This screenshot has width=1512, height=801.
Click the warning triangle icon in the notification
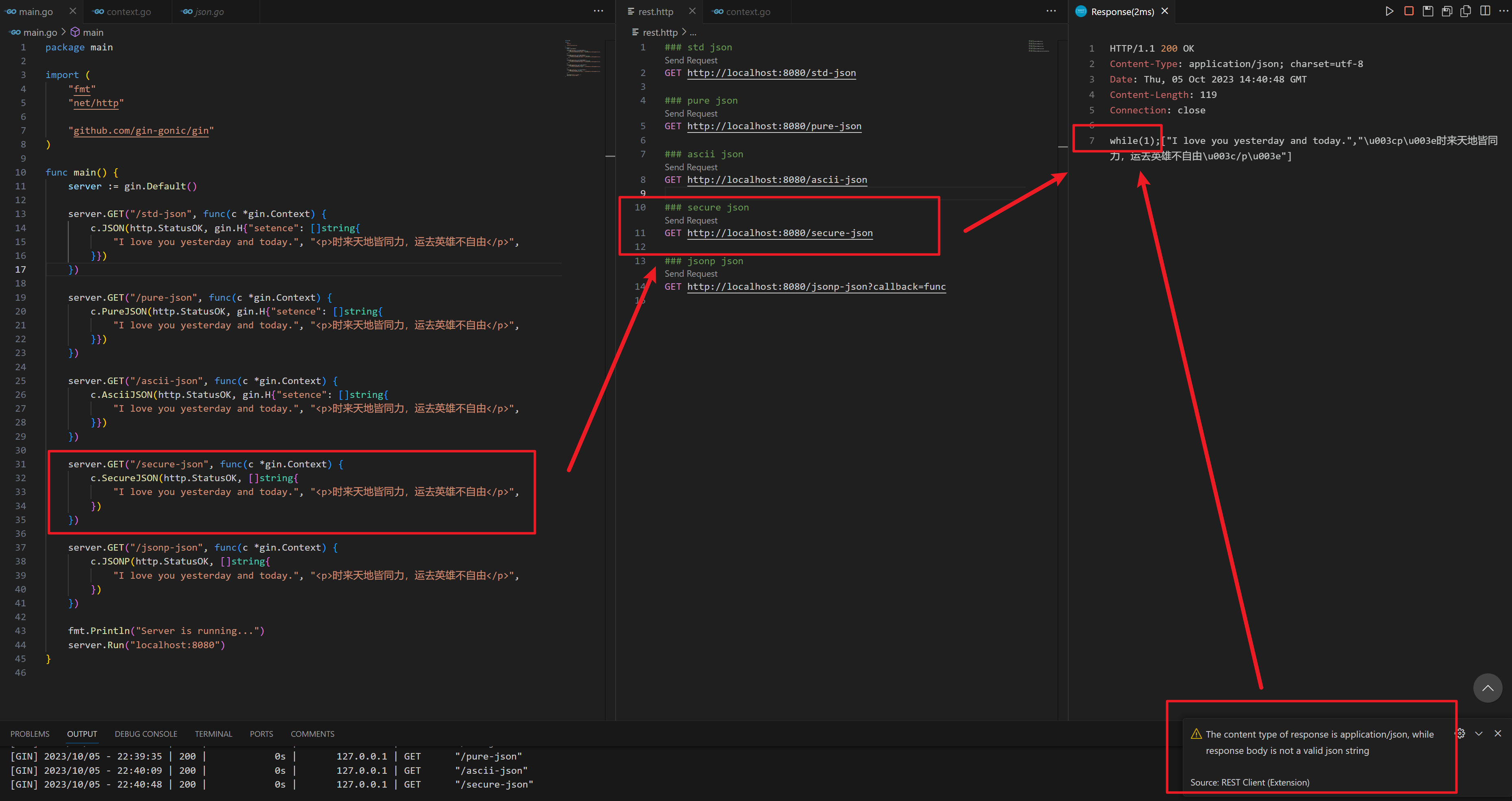tap(1195, 734)
